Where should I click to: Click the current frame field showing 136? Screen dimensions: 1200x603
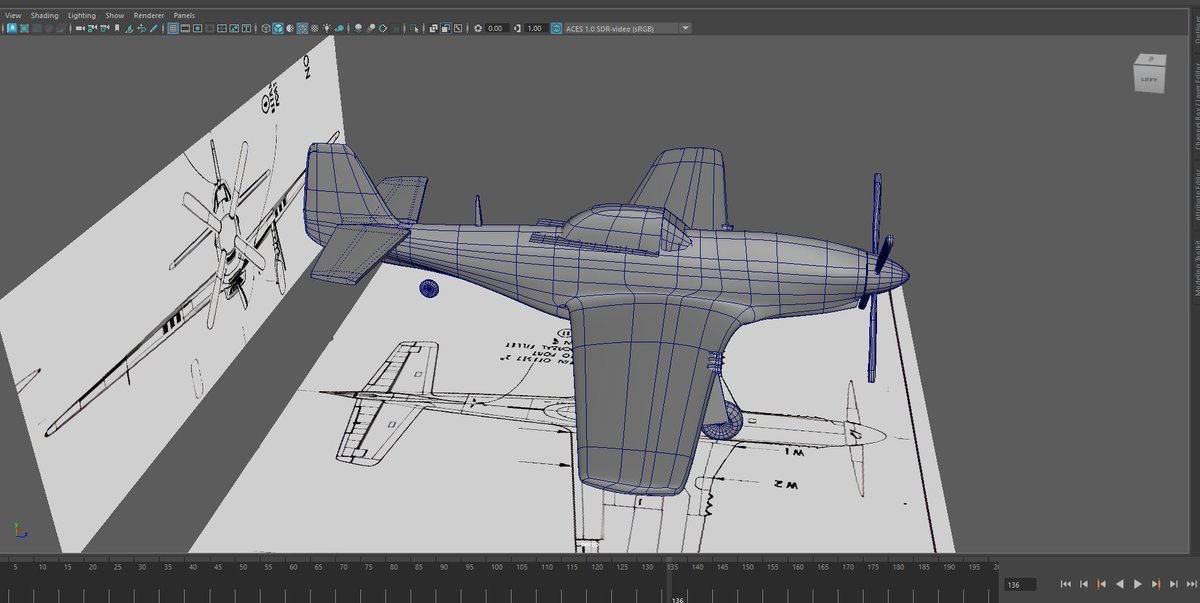click(x=1022, y=585)
